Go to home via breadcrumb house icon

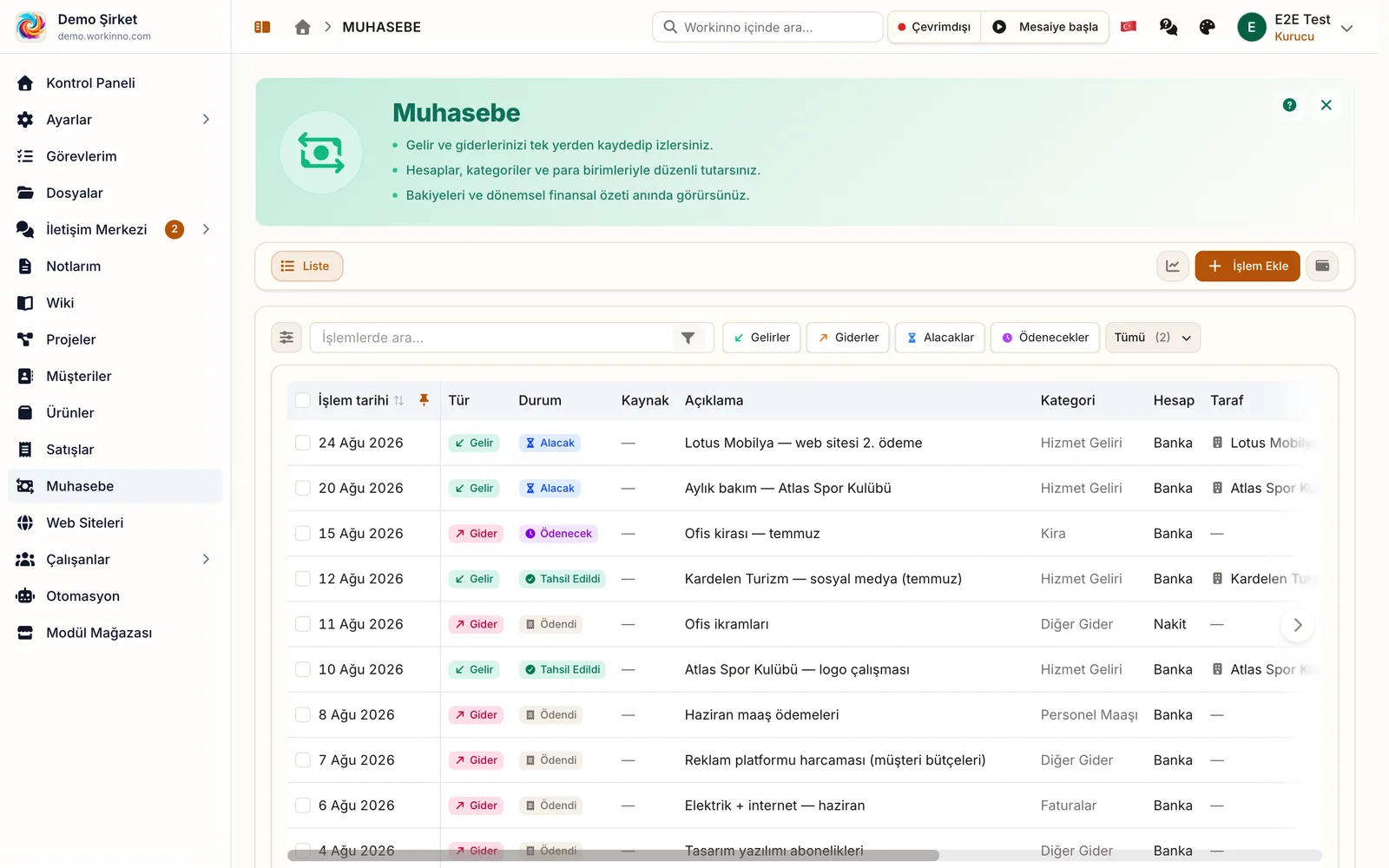(x=303, y=27)
